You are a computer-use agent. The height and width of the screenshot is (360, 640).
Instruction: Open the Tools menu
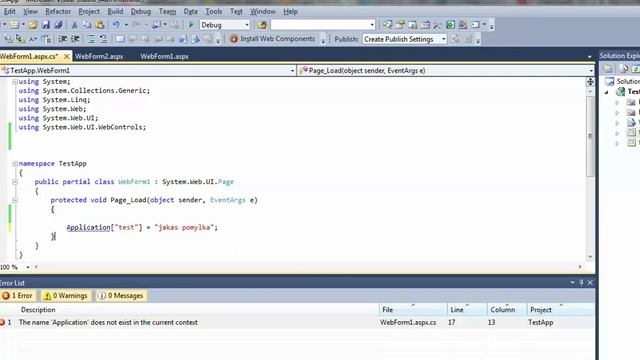(x=213, y=11)
